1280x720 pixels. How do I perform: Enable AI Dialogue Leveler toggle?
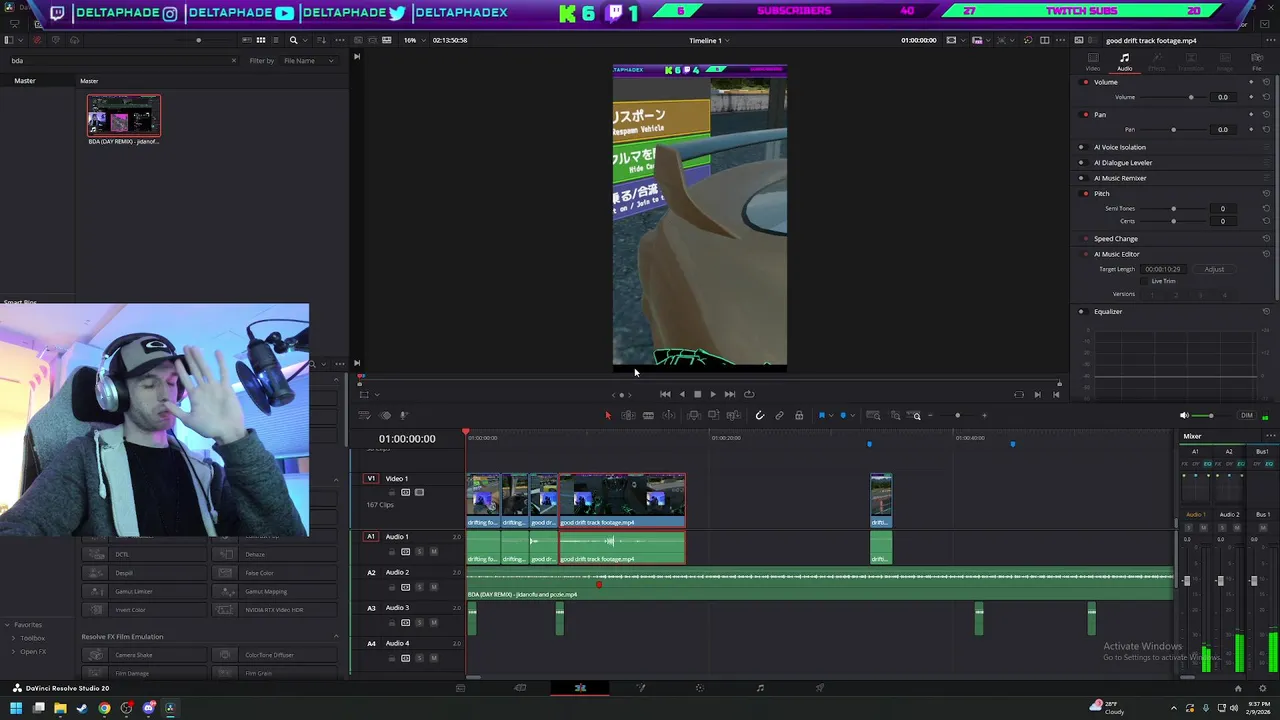(1081, 162)
